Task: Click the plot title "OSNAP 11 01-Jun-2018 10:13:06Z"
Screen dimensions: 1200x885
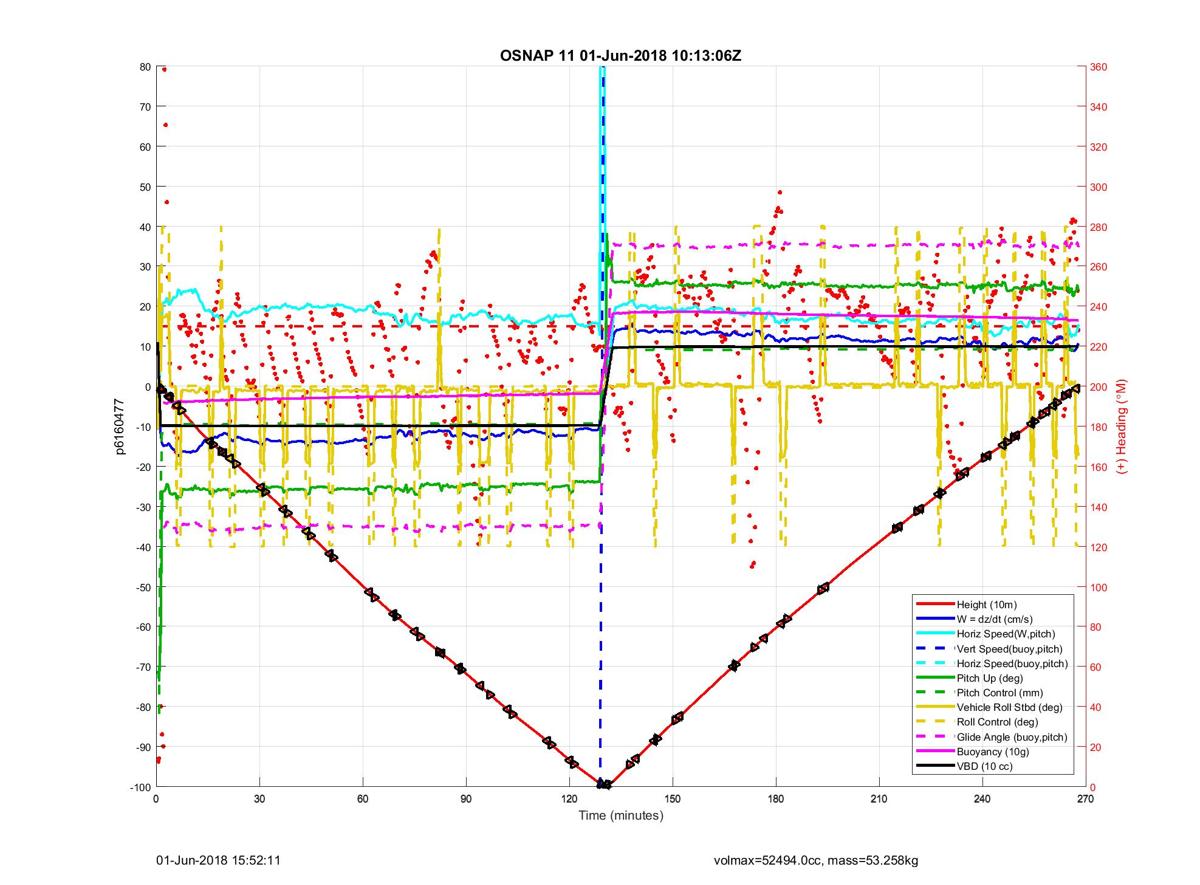Action: pos(620,54)
